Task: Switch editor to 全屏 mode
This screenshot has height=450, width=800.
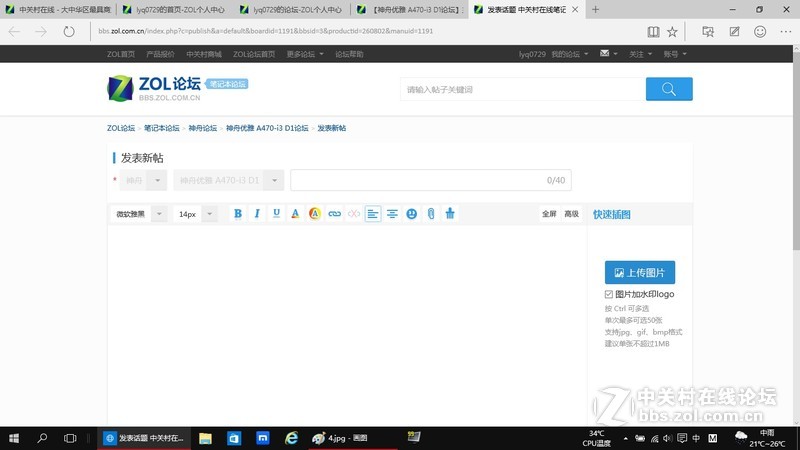Action: [x=549, y=214]
